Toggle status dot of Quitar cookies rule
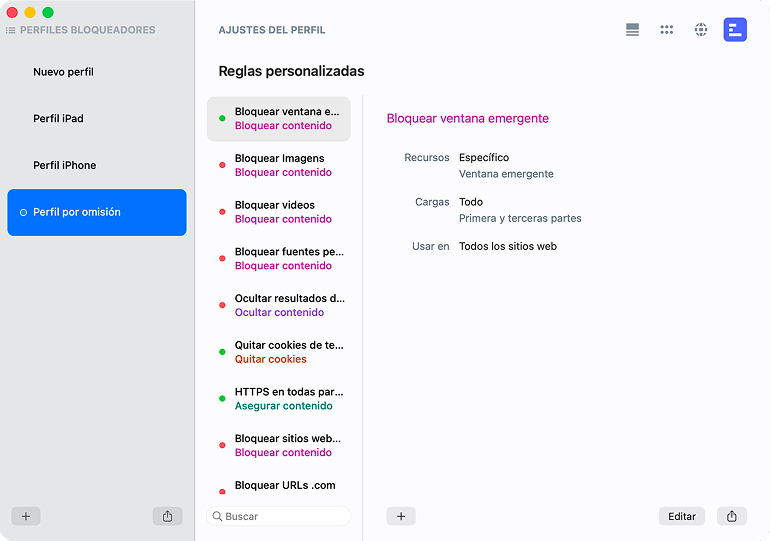Viewport: 770px width, 541px height. [x=222, y=352]
